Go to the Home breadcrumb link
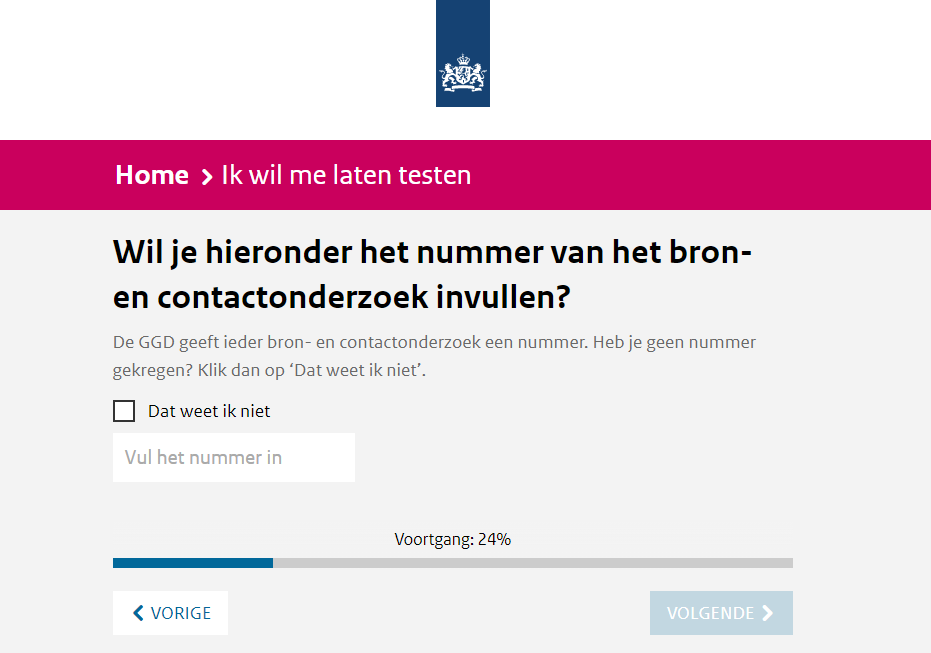 coord(152,176)
